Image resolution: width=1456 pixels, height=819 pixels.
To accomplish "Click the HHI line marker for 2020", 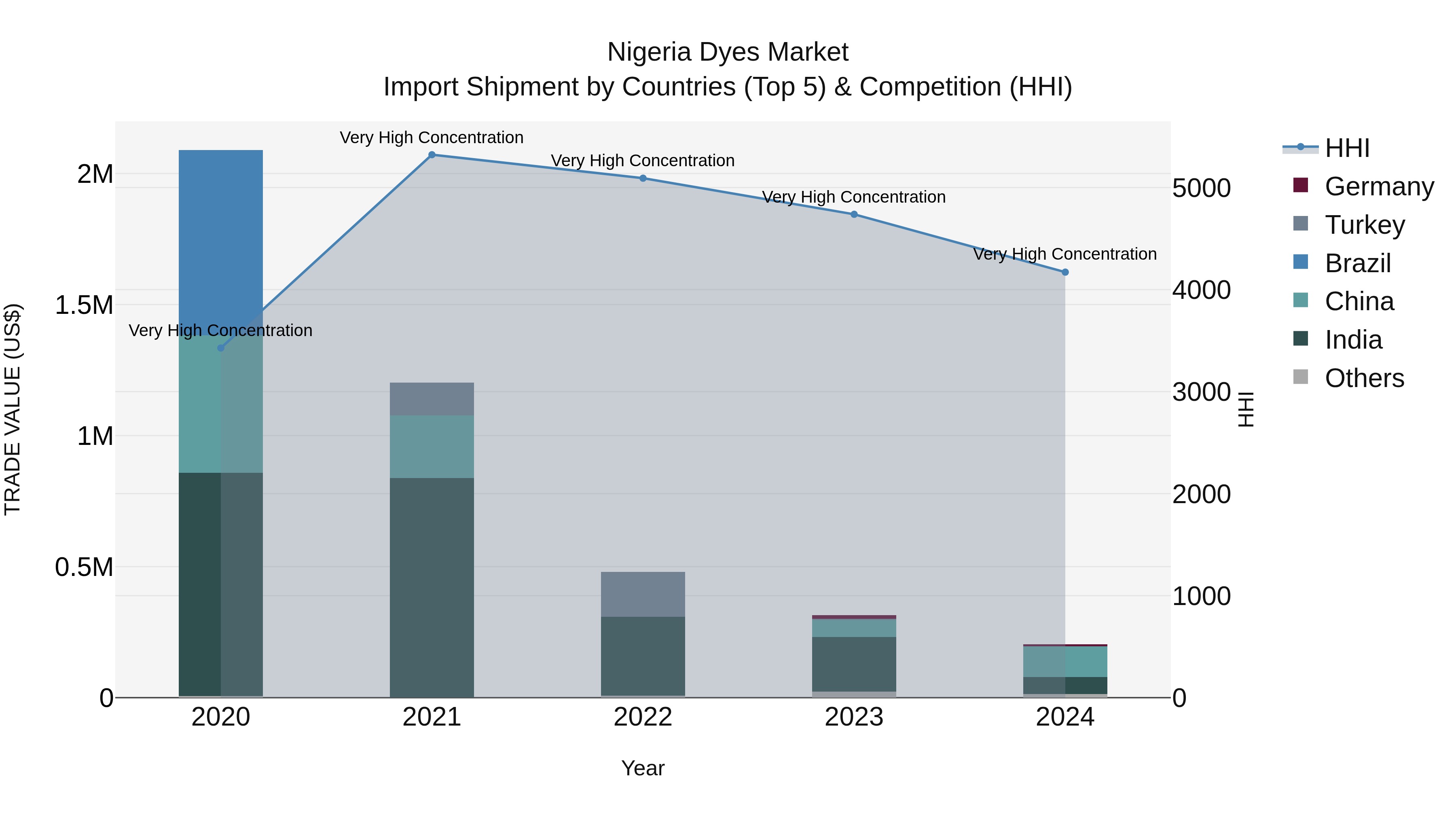I will pos(221,348).
